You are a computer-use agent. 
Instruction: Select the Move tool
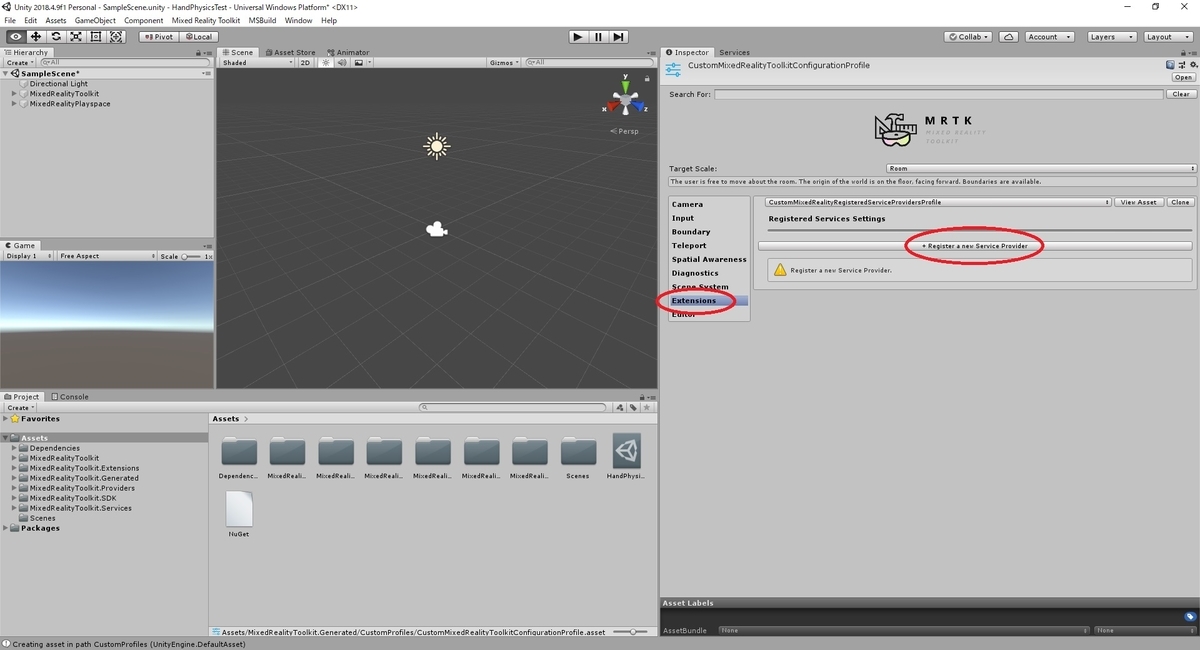(x=36, y=37)
